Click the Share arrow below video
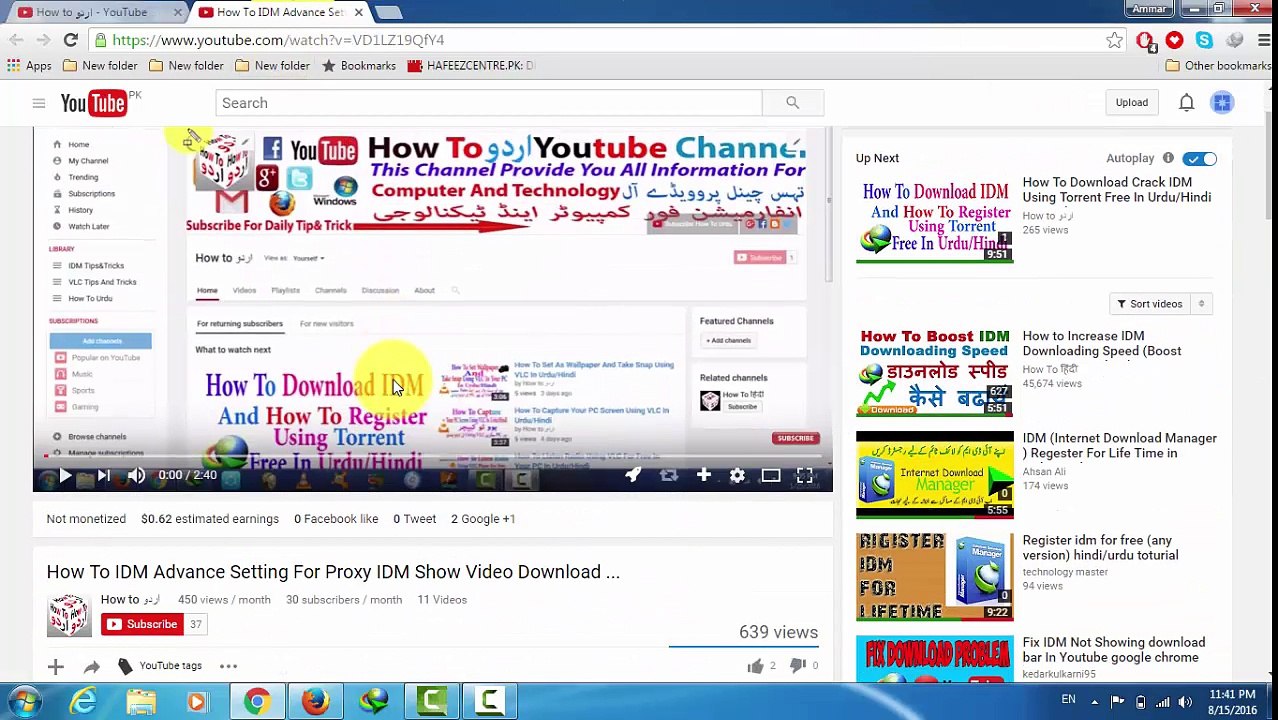Image resolution: width=1278 pixels, height=720 pixels. (x=91, y=666)
